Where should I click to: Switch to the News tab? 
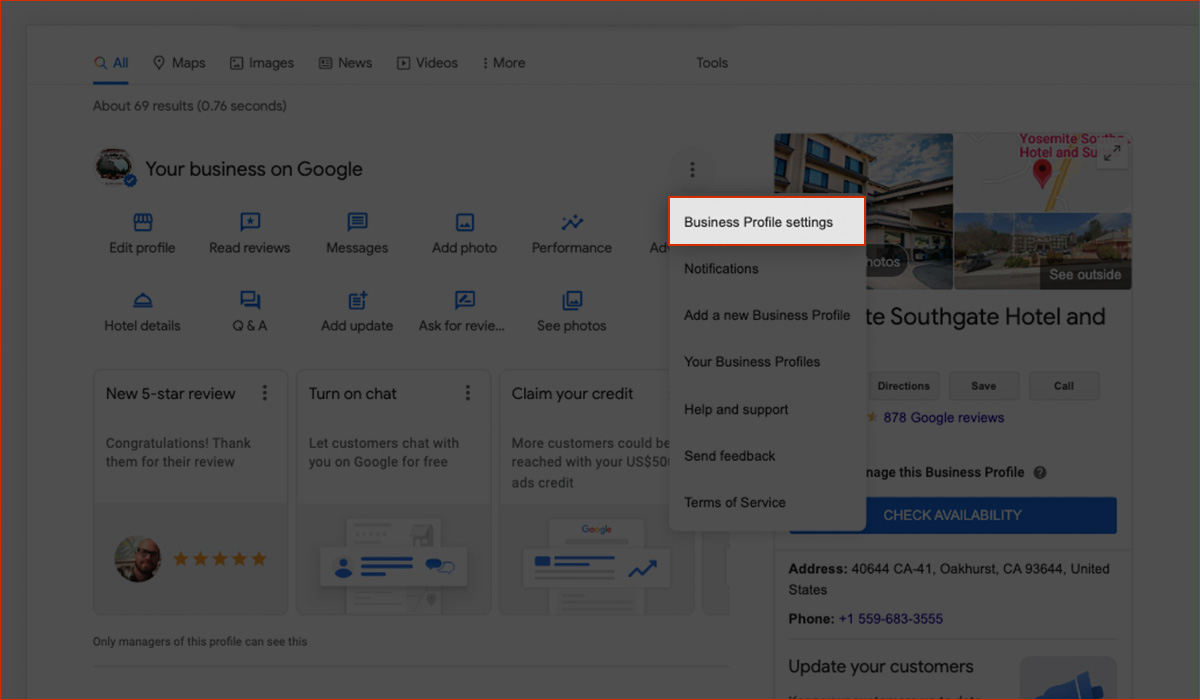coord(345,63)
